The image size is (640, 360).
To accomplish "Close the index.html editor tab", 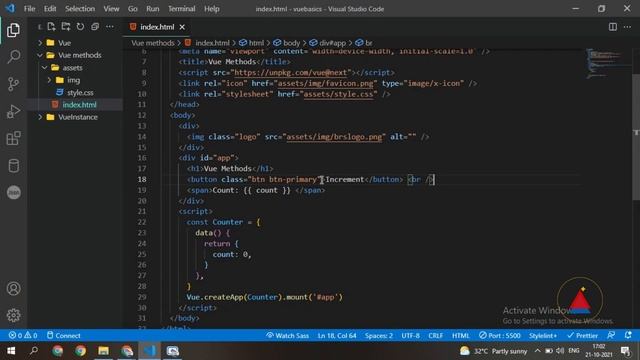I will [x=182, y=27].
